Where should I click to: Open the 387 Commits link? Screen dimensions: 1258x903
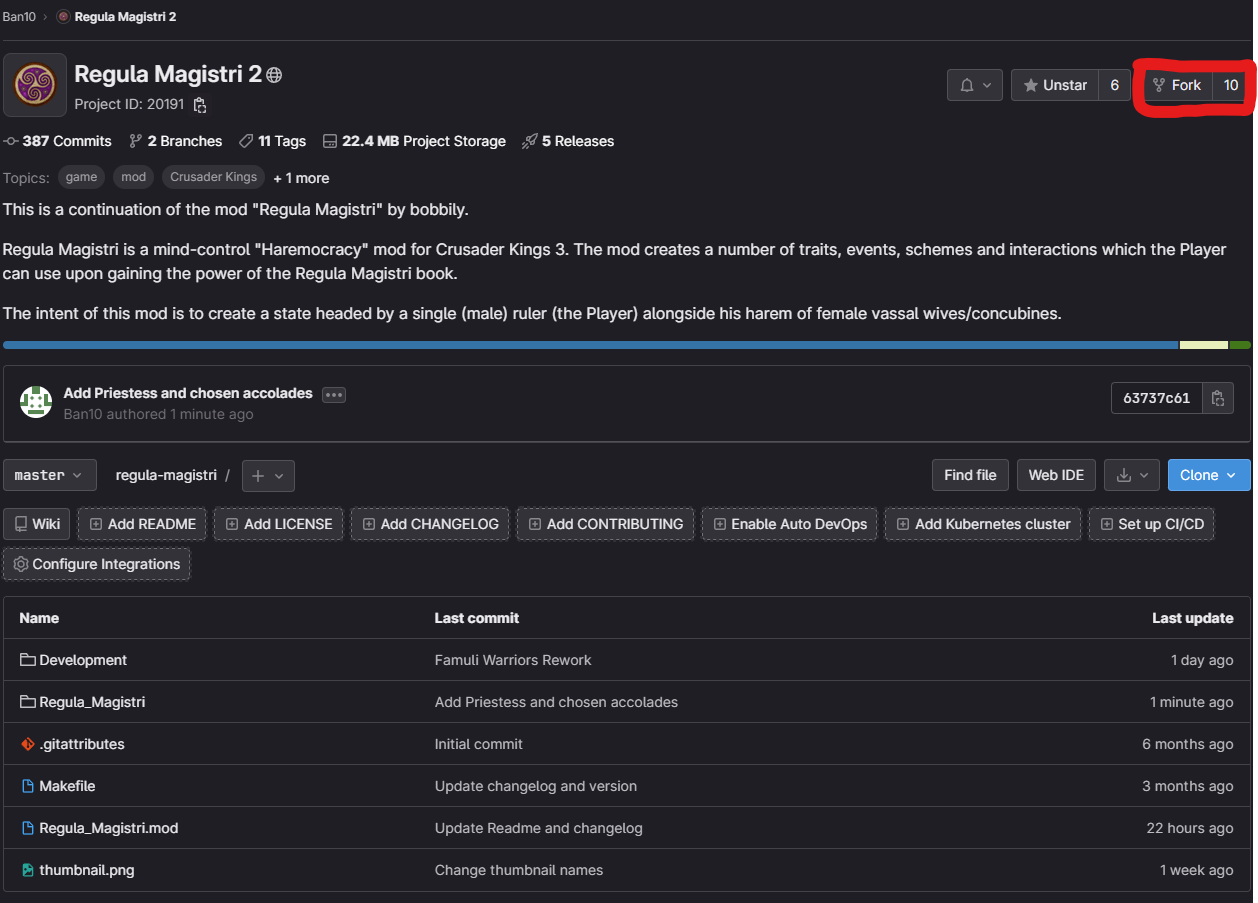tap(58, 141)
